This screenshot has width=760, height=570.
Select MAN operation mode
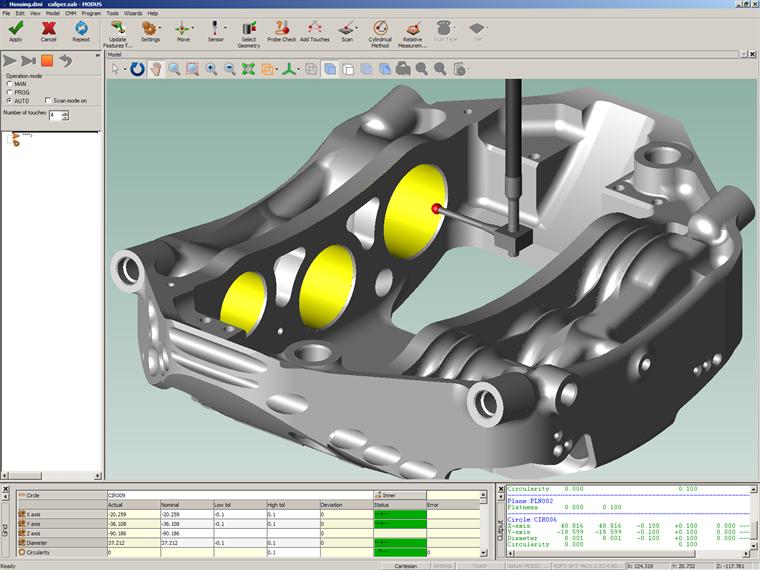10,84
